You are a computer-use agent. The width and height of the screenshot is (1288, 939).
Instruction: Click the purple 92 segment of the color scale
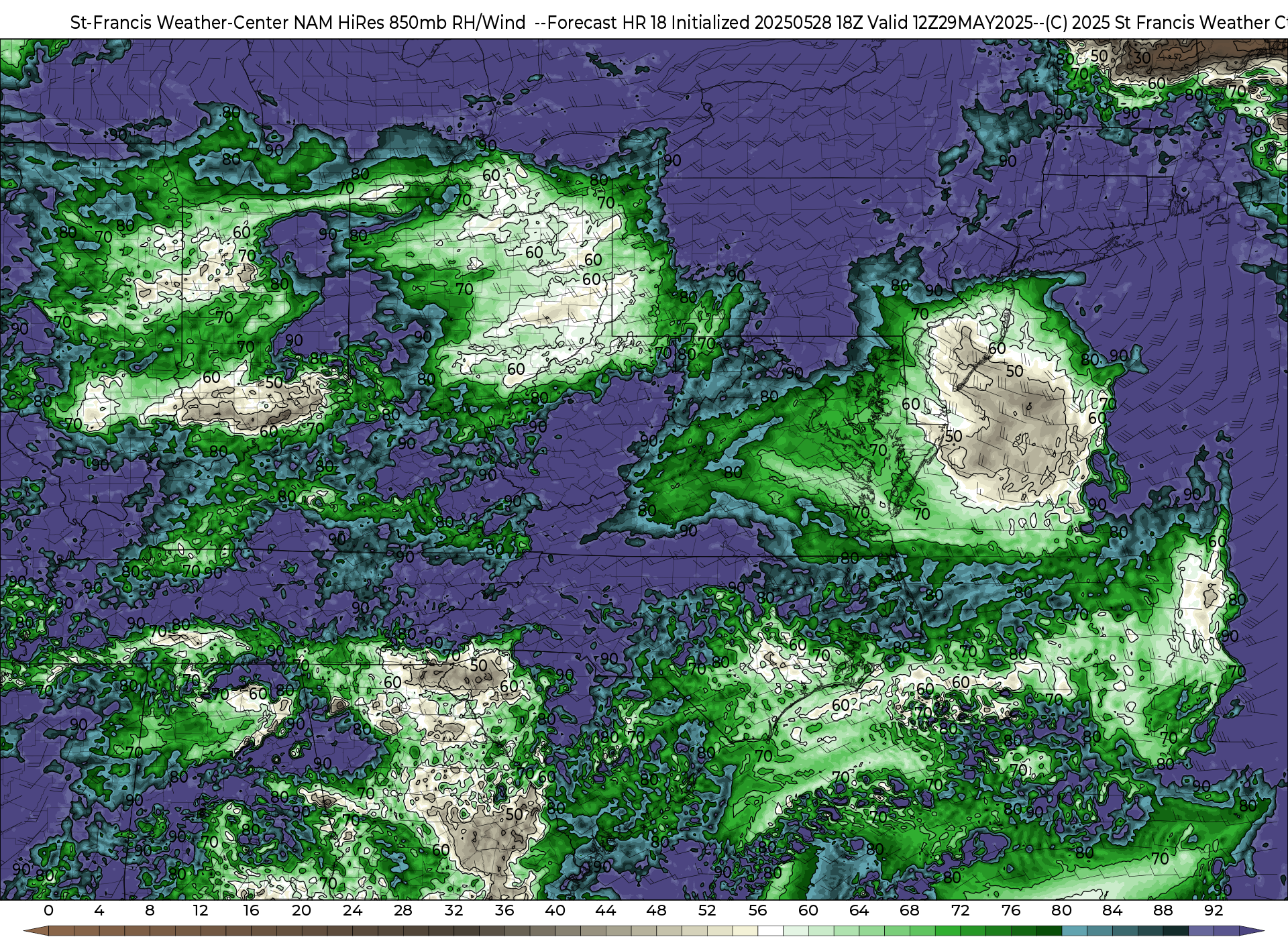click(x=1226, y=931)
